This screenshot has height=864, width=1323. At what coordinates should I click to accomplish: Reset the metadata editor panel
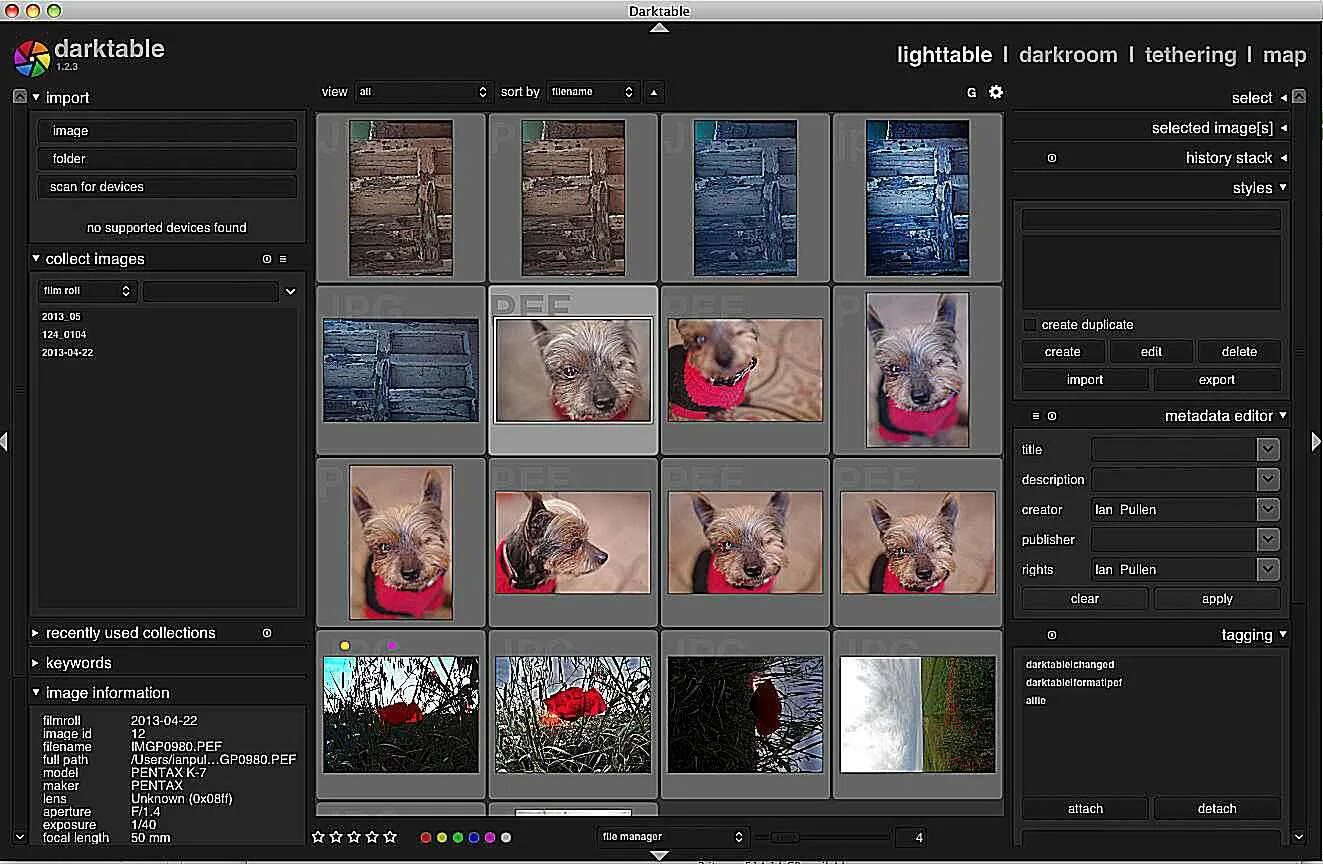(1052, 416)
